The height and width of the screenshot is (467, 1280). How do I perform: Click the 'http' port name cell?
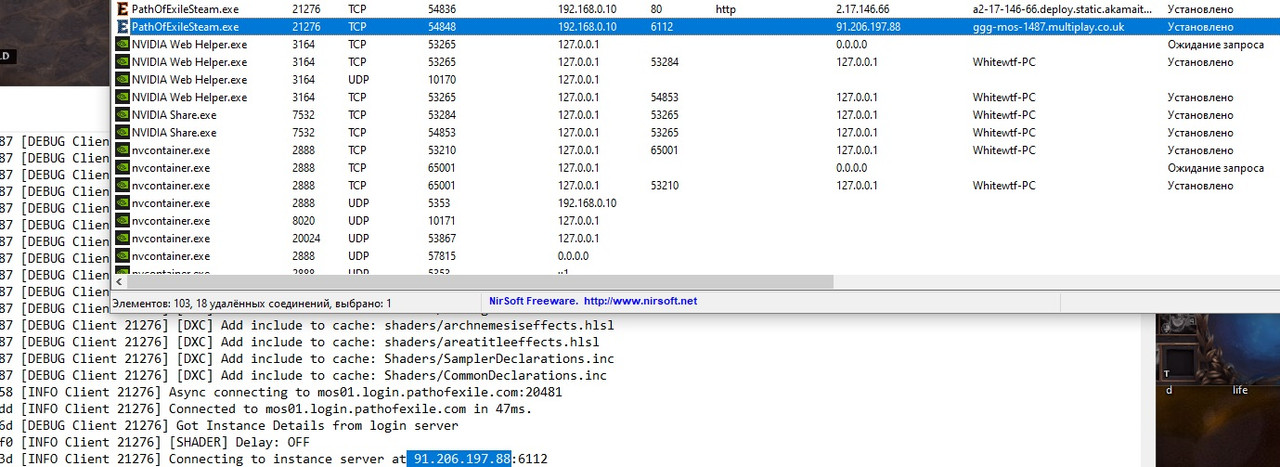tap(725, 9)
